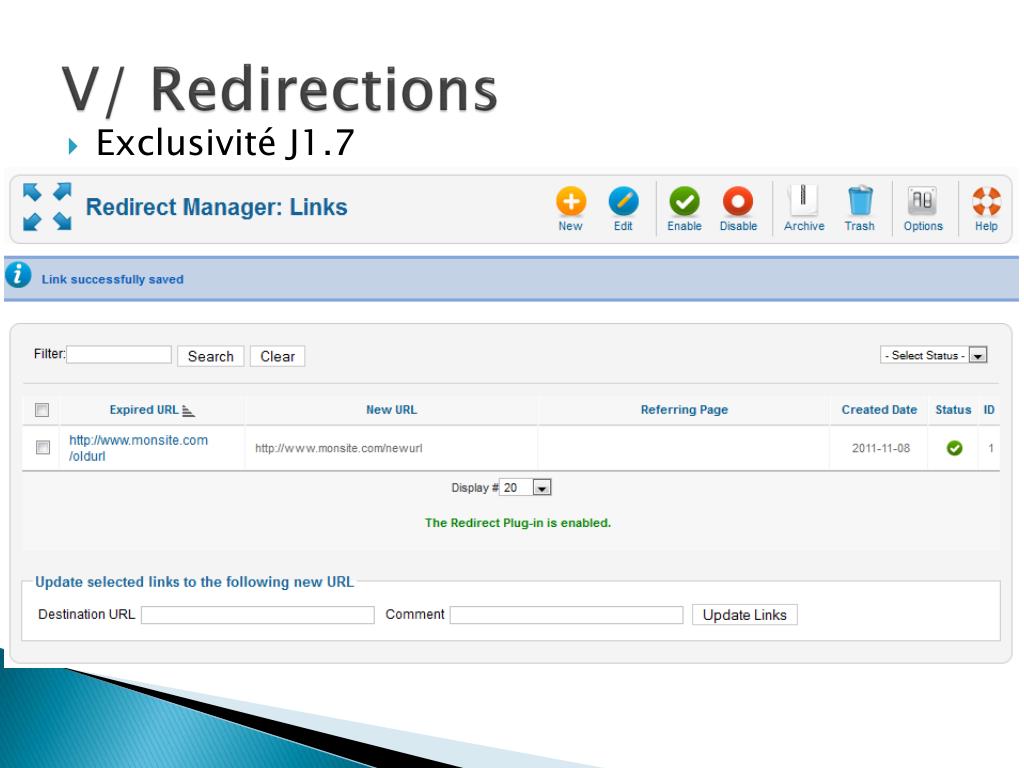Sort by Expired URL column
1024x768 pixels.
144,409
